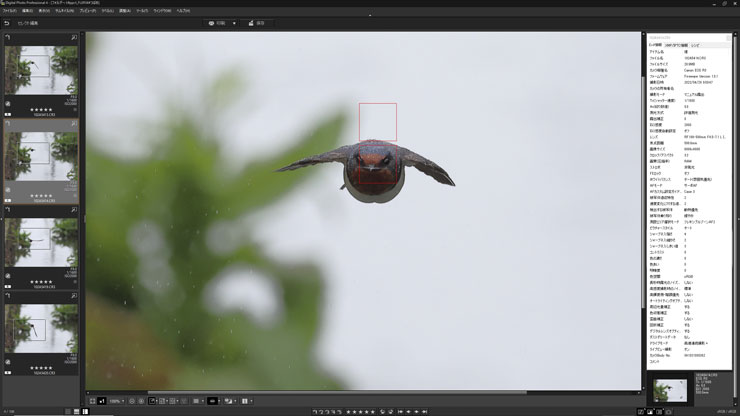Click the return arrow beside セレクト編集
Viewport: 740px width, 416px height.
pos(7,23)
